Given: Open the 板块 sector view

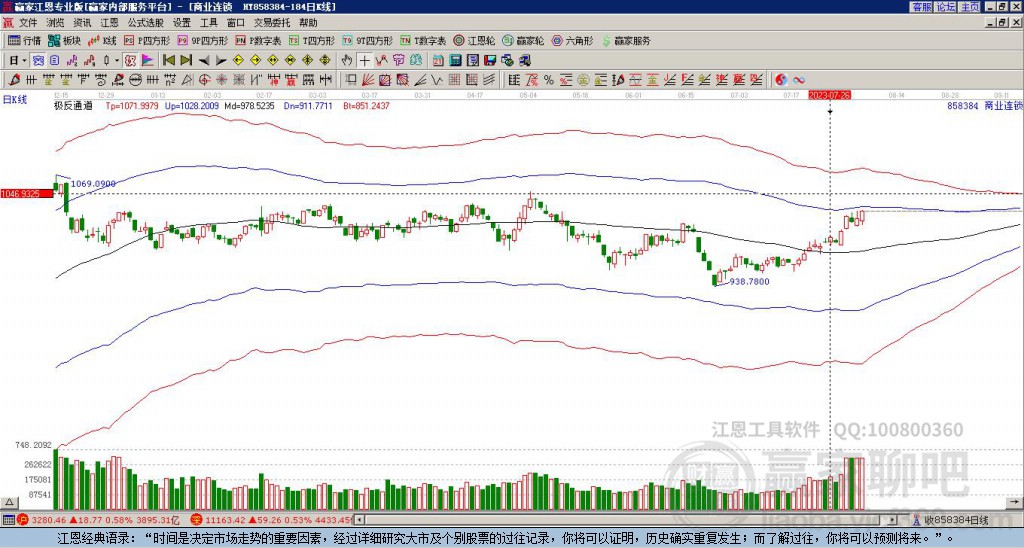Looking at the screenshot, I should (x=64, y=40).
